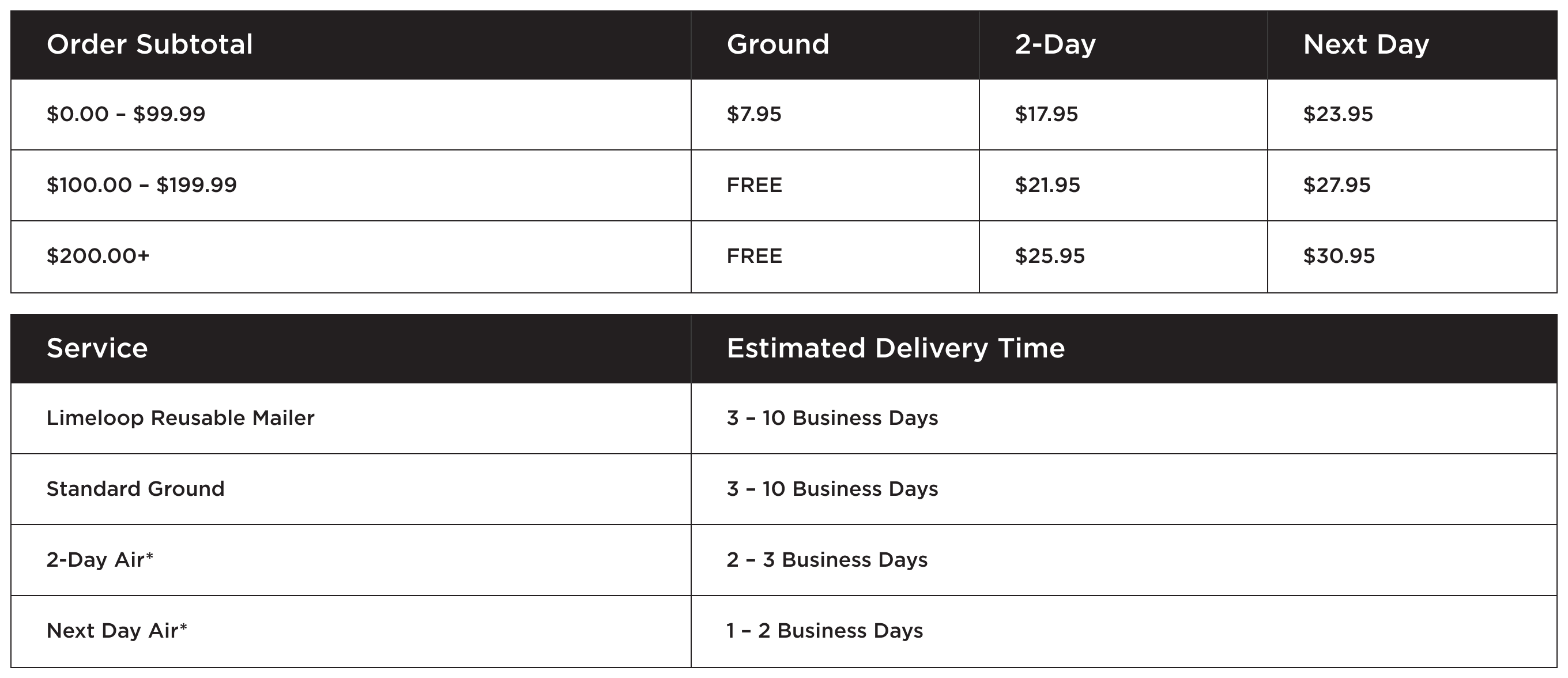The height and width of the screenshot is (678, 1568).
Task: Click the $21.95 2-Day price cell
Action: pyautogui.click(x=1047, y=185)
